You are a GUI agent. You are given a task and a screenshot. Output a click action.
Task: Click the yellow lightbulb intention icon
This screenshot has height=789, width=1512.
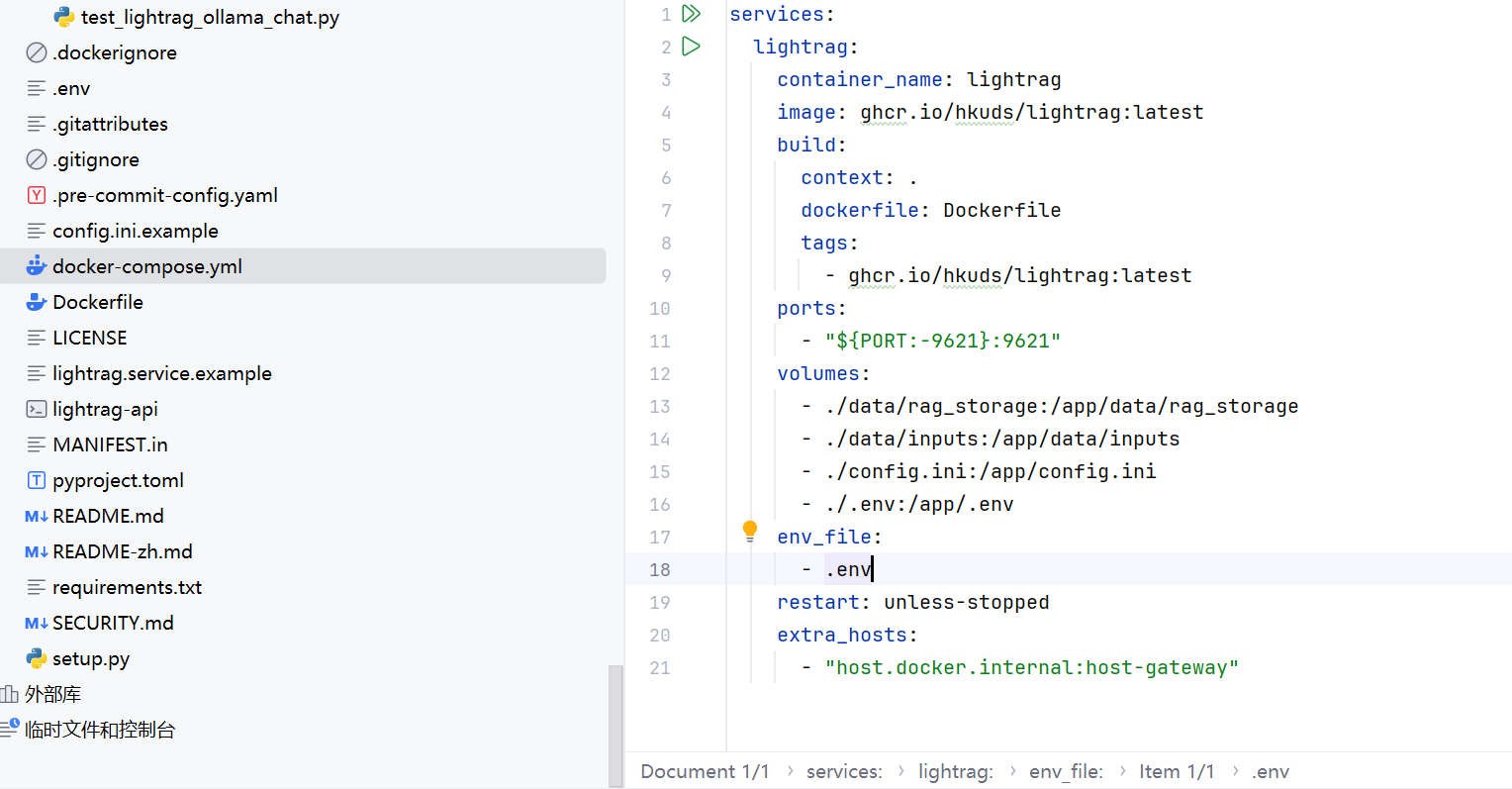pyautogui.click(x=750, y=531)
